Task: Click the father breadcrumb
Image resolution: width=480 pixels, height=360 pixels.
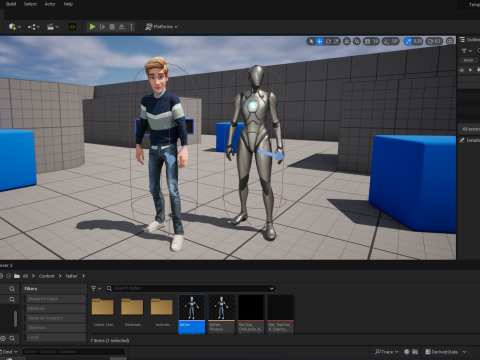Action: point(71,276)
